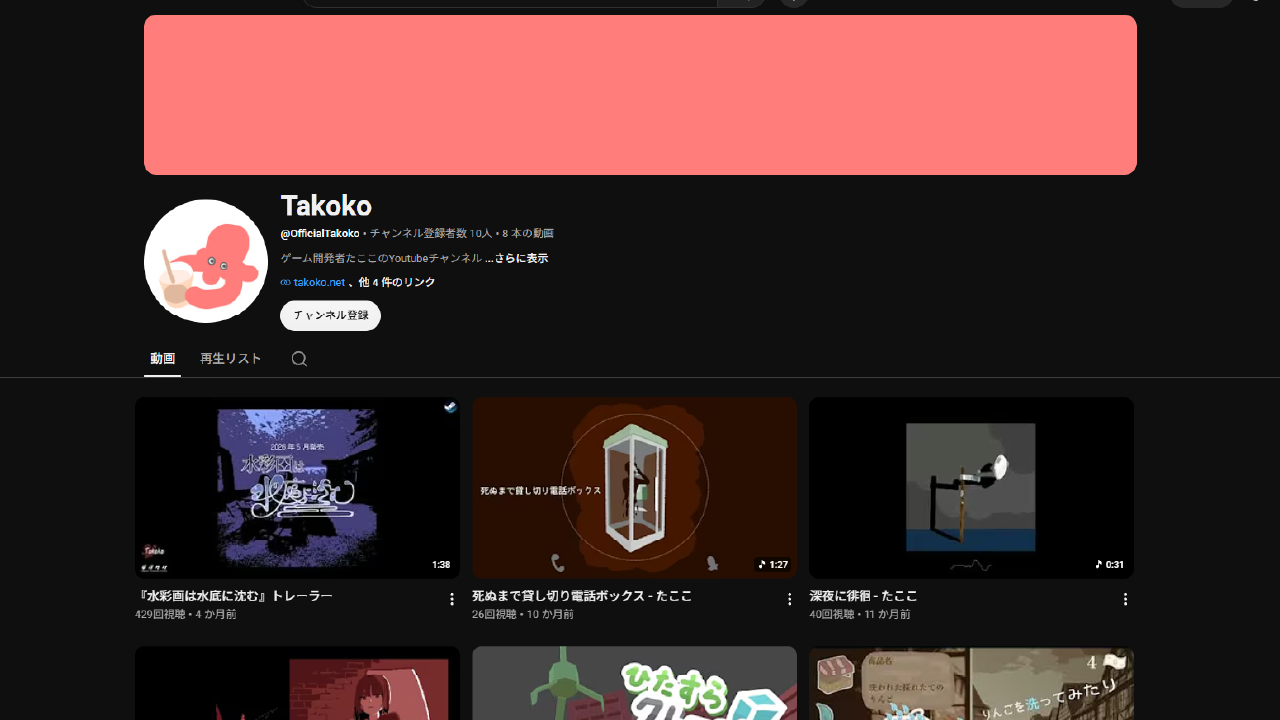Play the 『水彩画は水底に沈む』トレーラー thumbnail

(x=297, y=488)
